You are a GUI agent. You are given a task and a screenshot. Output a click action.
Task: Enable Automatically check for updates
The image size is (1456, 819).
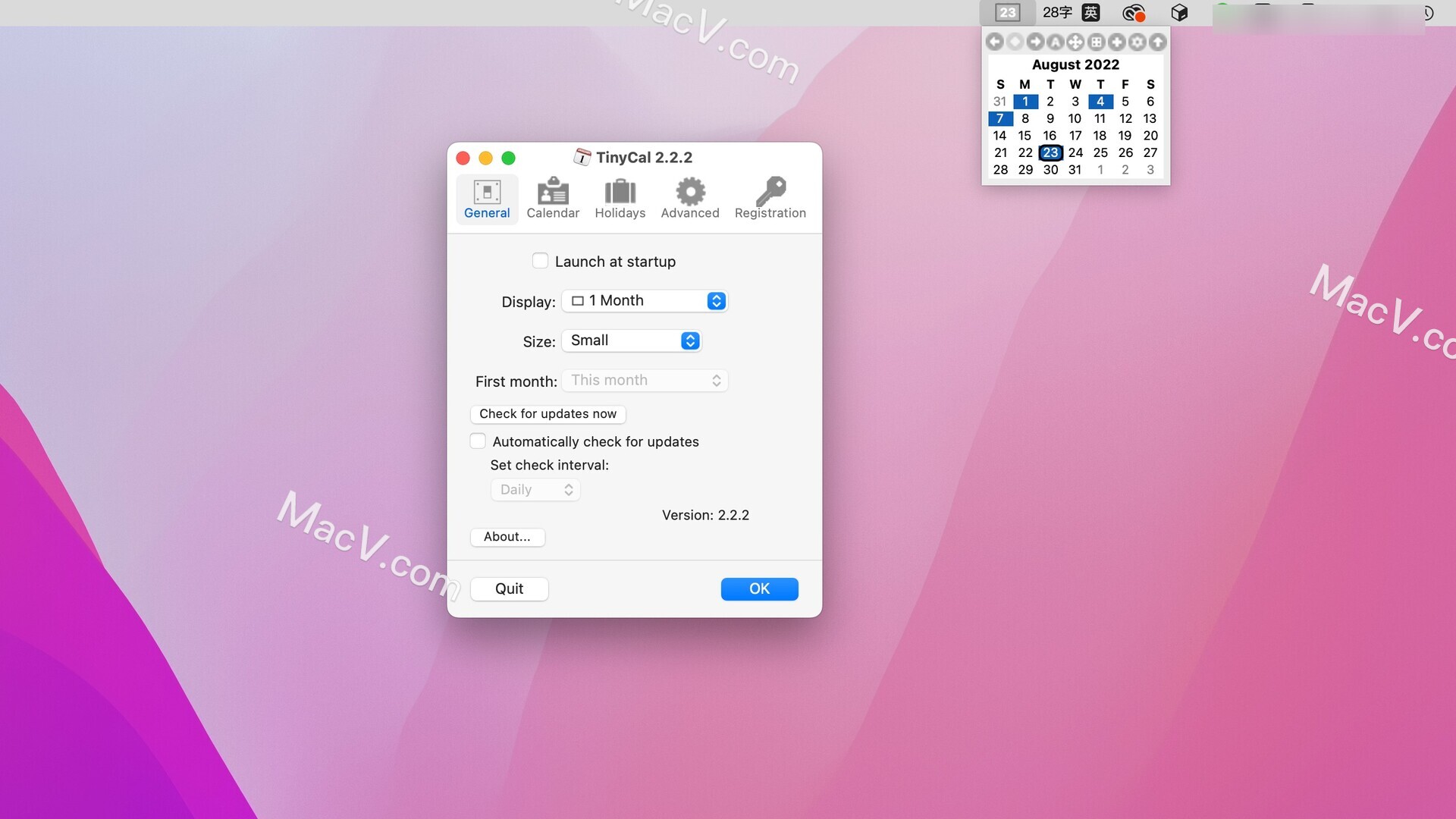click(x=478, y=441)
